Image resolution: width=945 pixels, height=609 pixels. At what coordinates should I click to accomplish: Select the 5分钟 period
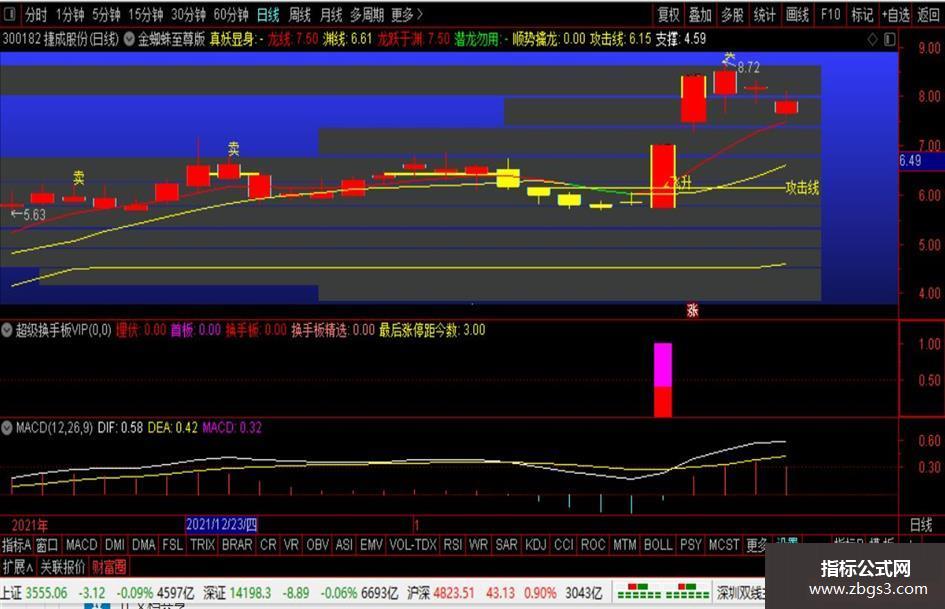point(106,14)
